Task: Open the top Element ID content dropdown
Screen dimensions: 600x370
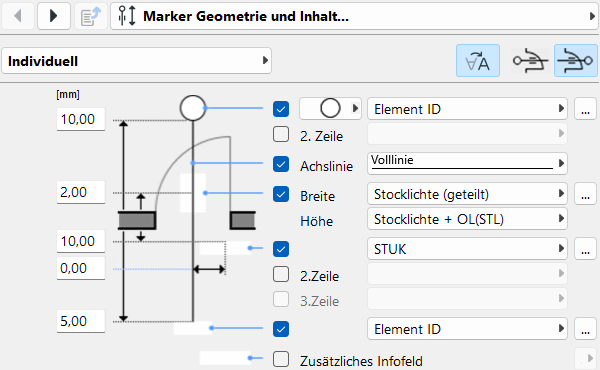Action: (x=467, y=109)
